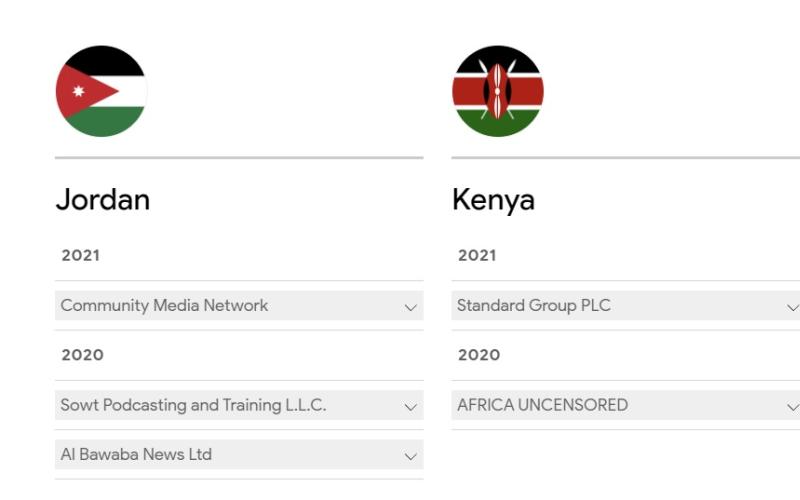Click the divider line below Jordan flag
The image size is (800, 500).
tap(239, 157)
